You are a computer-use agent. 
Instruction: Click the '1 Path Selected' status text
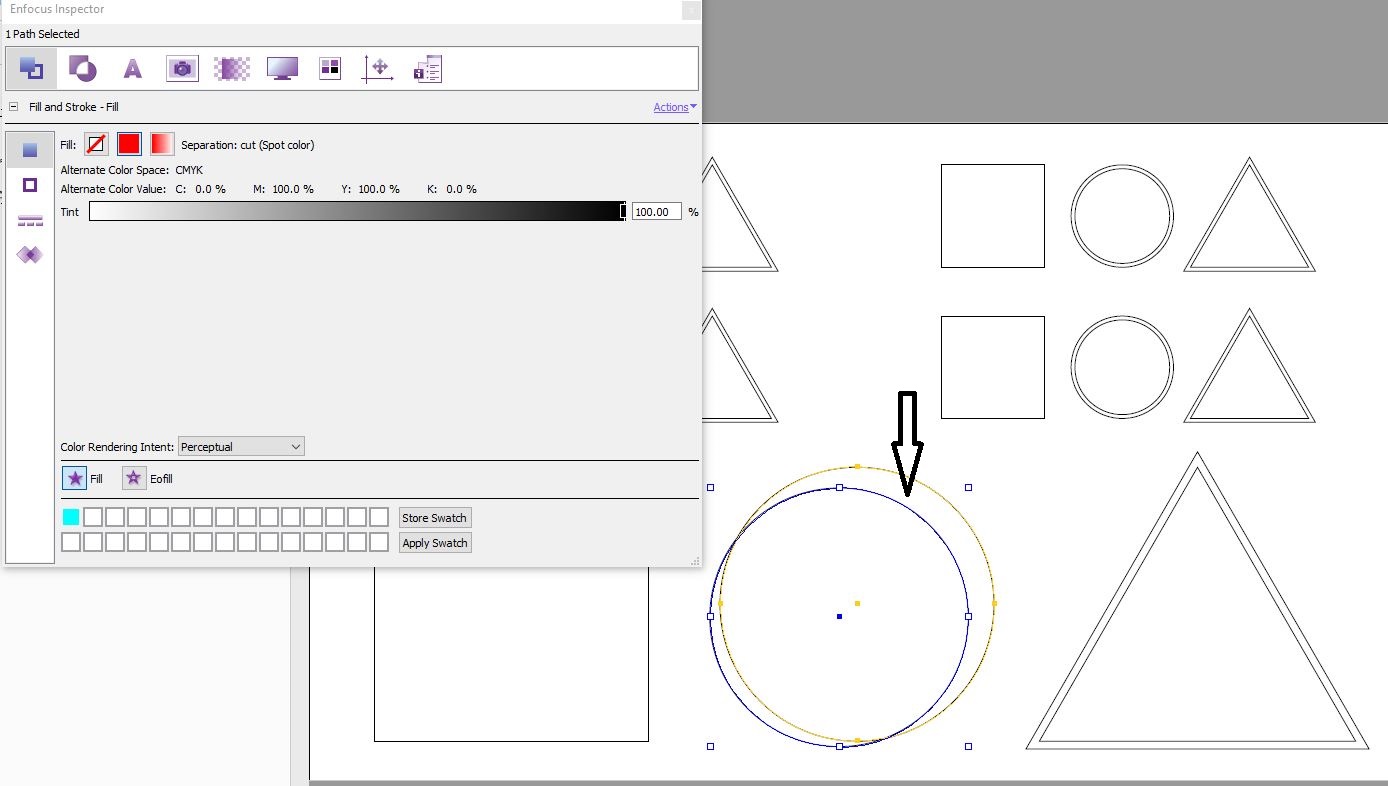[42, 34]
